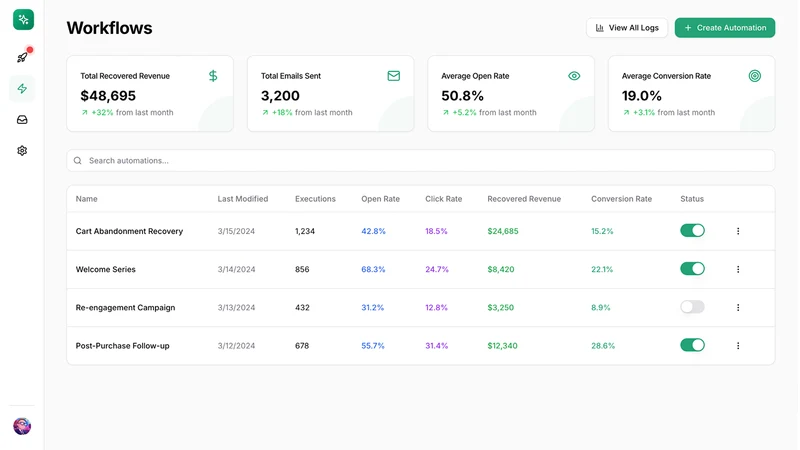800x450 pixels.
Task: Select the lightning bolt workflows icon
Action: coord(22,88)
